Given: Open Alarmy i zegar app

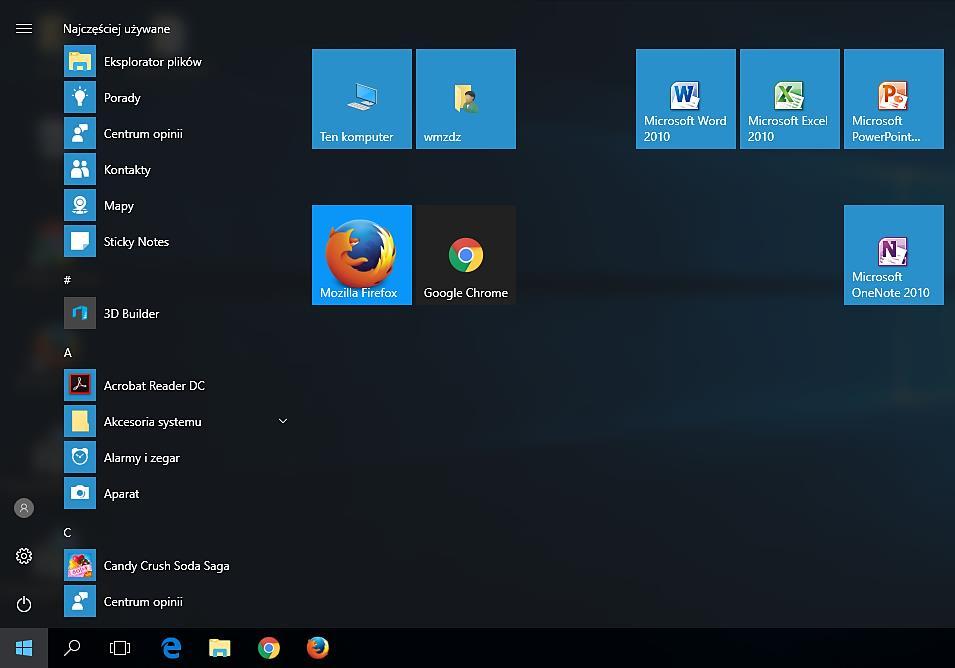Looking at the screenshot, I should [177, 457].
